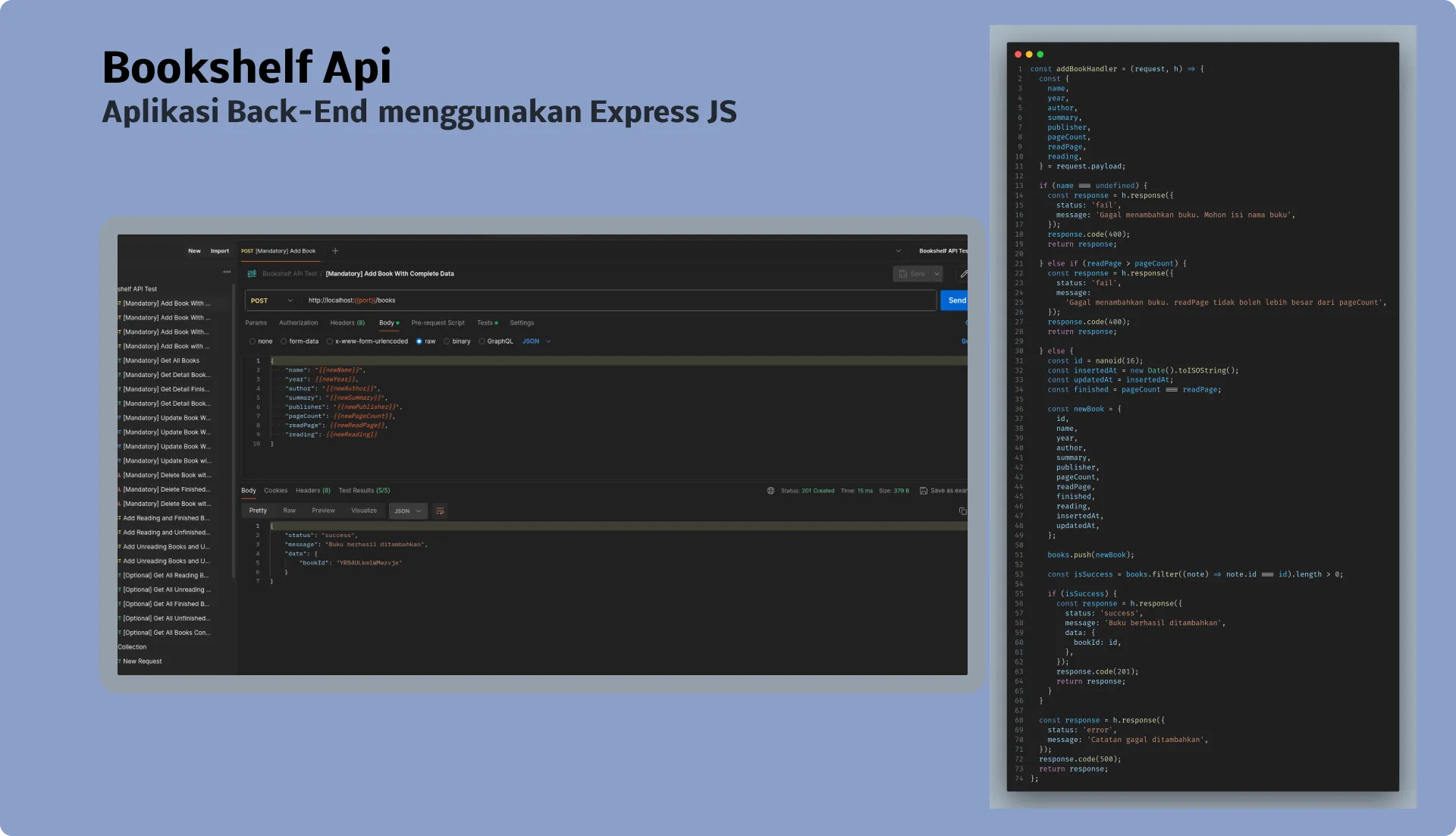Select the Pretty response view
1456x836 pixels.
pyautogui.click(x=259, y=511)
